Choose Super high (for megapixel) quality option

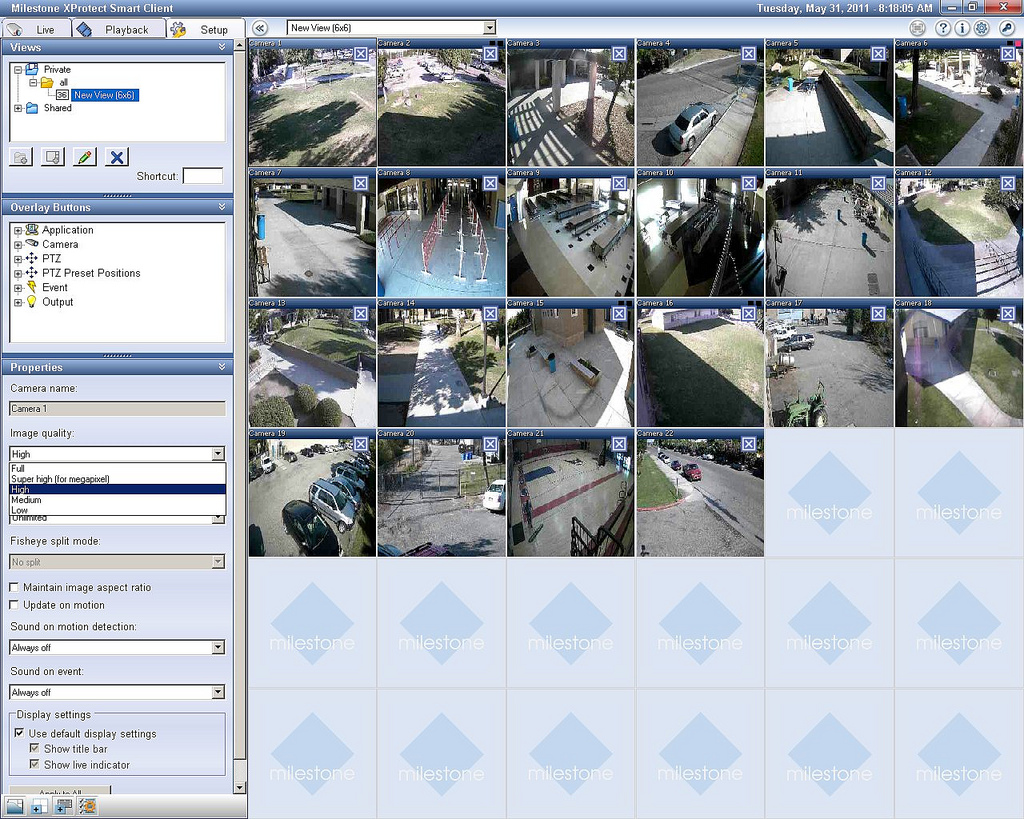[x=60, y=479]
